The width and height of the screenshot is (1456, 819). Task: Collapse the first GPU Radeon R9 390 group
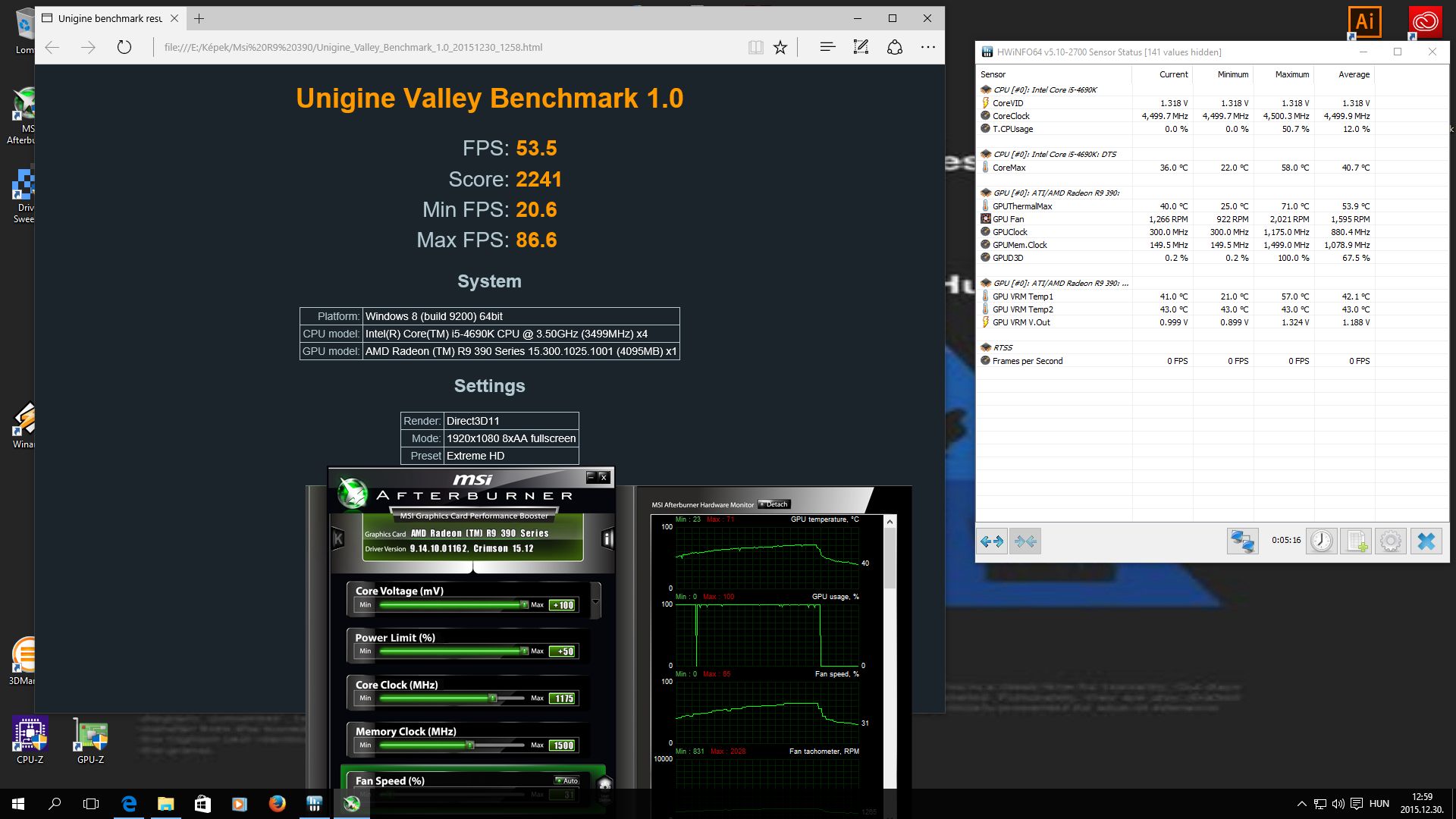[x=985, y=193]
